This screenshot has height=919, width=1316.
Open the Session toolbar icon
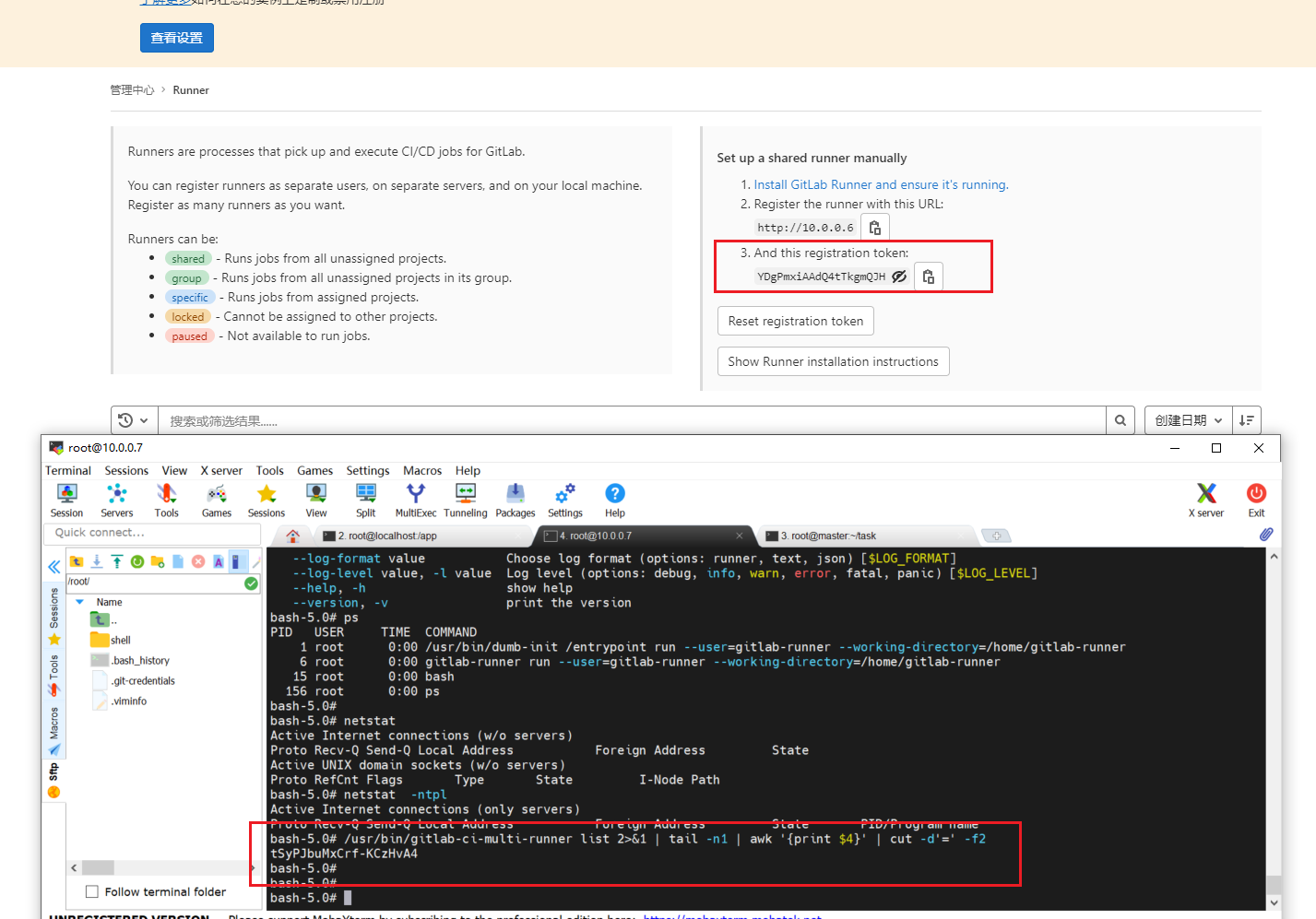coord(66,501)
